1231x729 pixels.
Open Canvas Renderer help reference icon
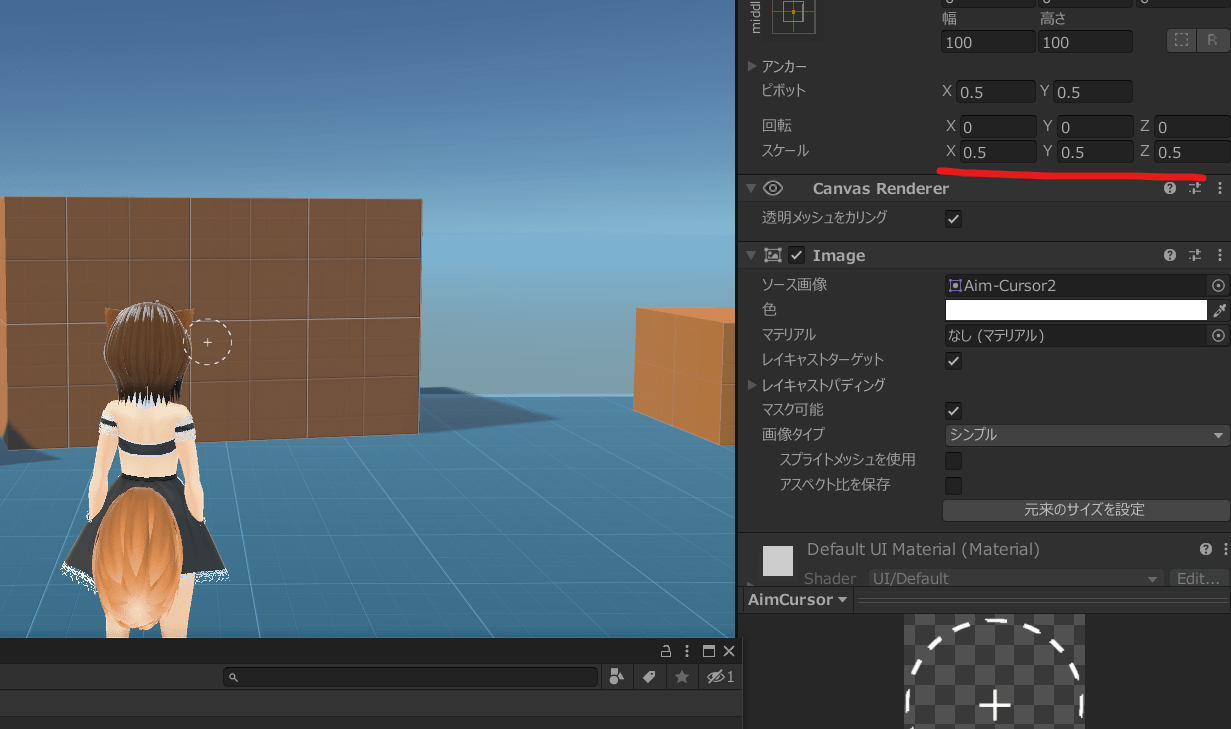[1169, 188]
